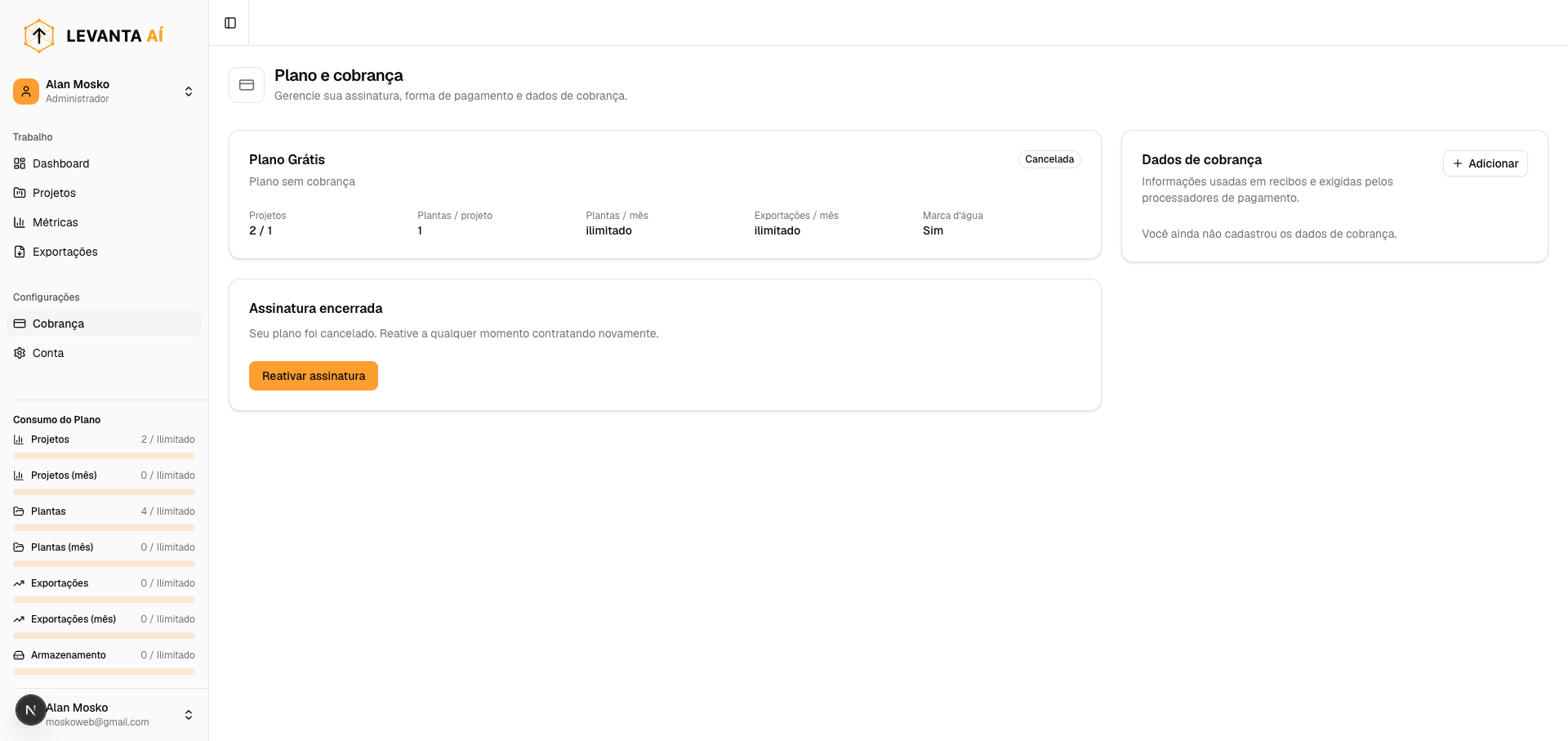Click the Cancelada status badge
The width and height of the screenshot is (1568, 741).
pos(1049,159)
